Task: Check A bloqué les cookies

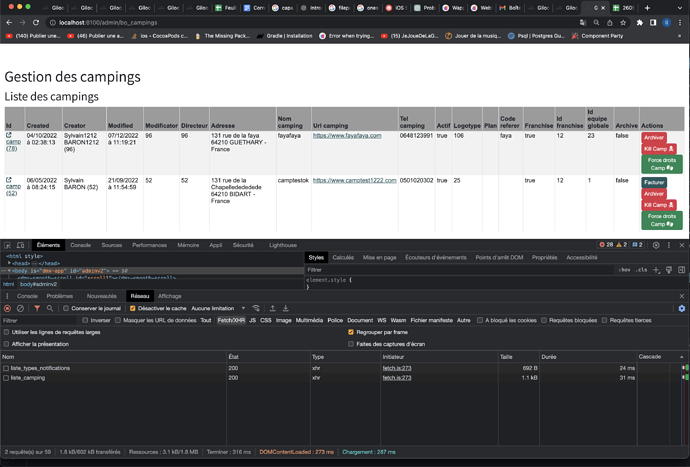Action: coord(480,320)
